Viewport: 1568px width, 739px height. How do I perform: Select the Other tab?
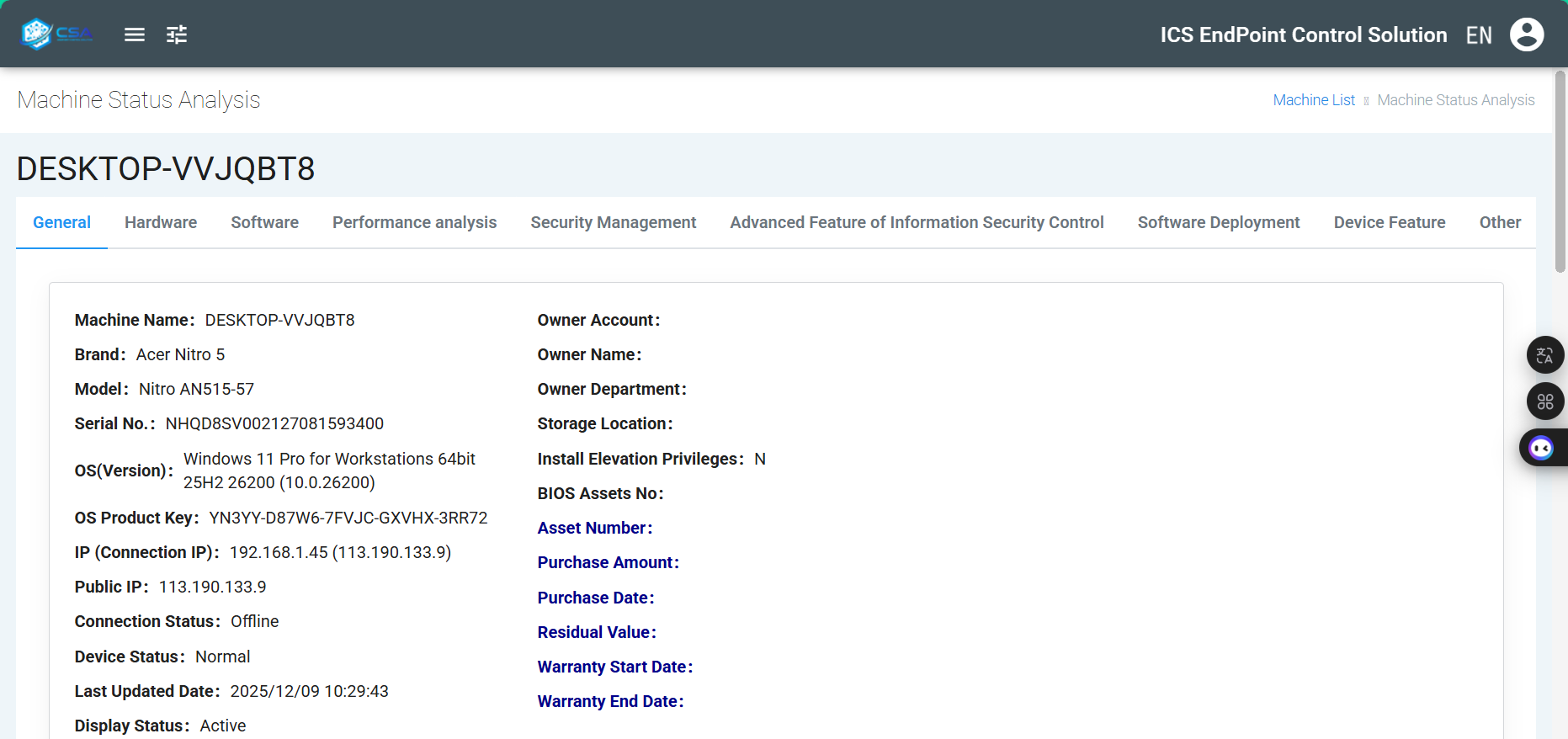coord(1499,222)
